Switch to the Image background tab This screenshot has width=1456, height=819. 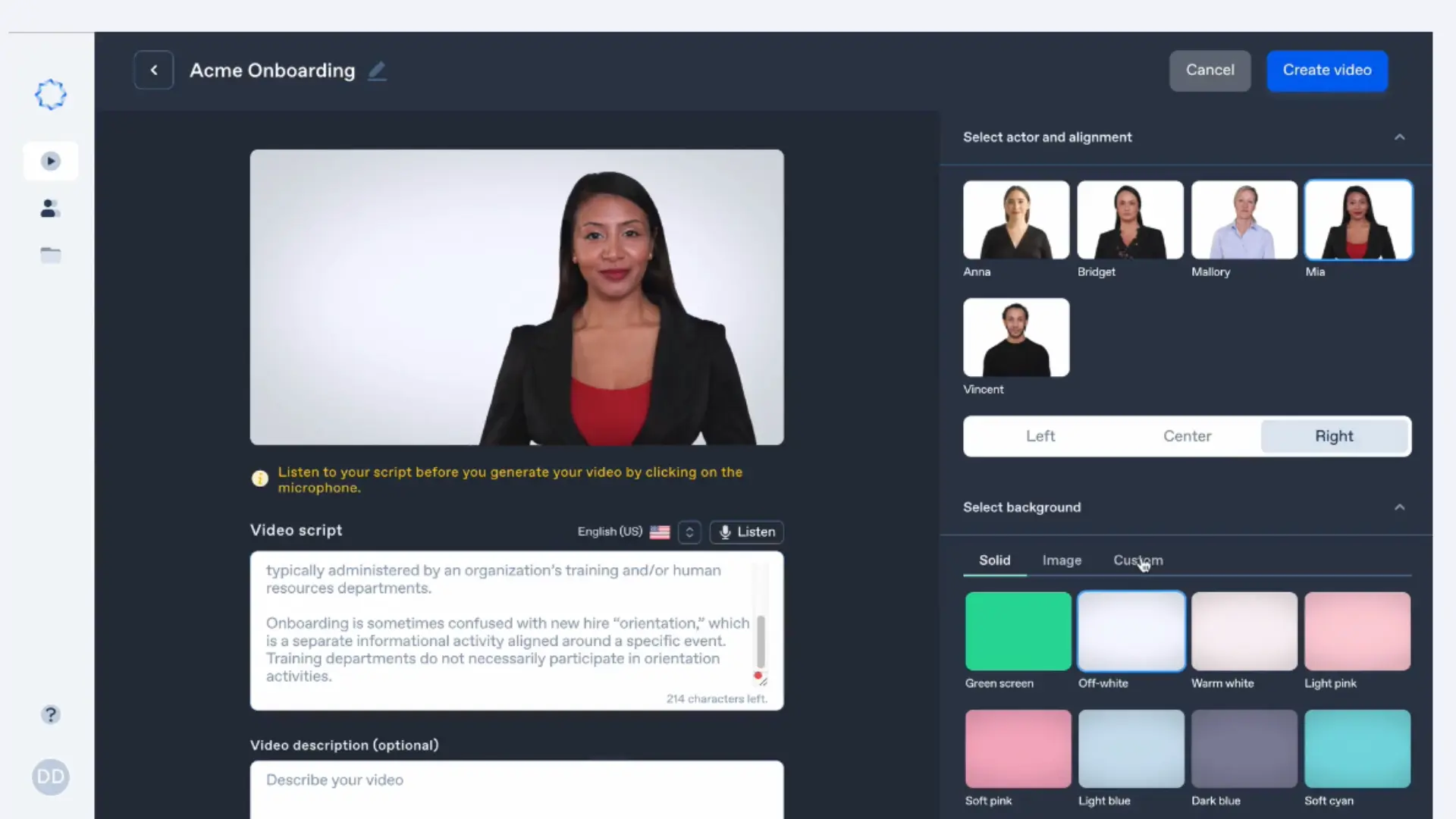click(1062, 560)
